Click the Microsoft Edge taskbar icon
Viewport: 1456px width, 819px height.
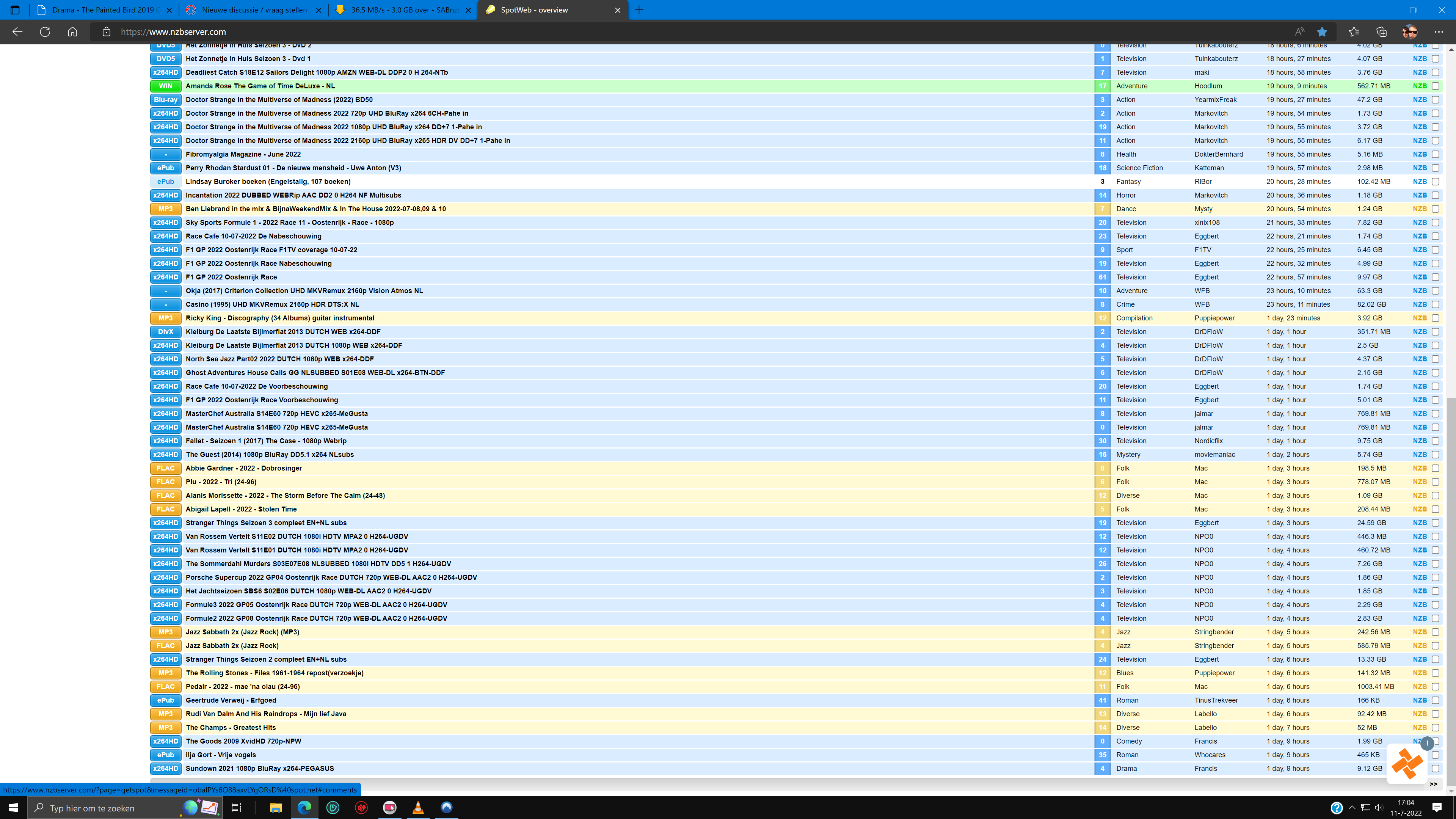[304, 808]
